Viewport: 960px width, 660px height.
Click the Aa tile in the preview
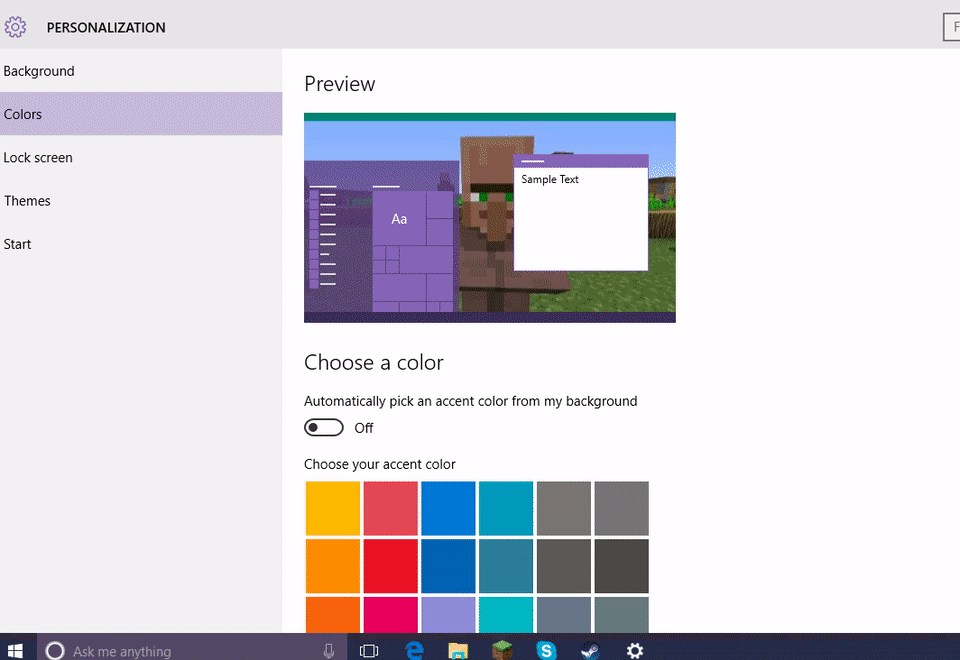coord(399,219)
